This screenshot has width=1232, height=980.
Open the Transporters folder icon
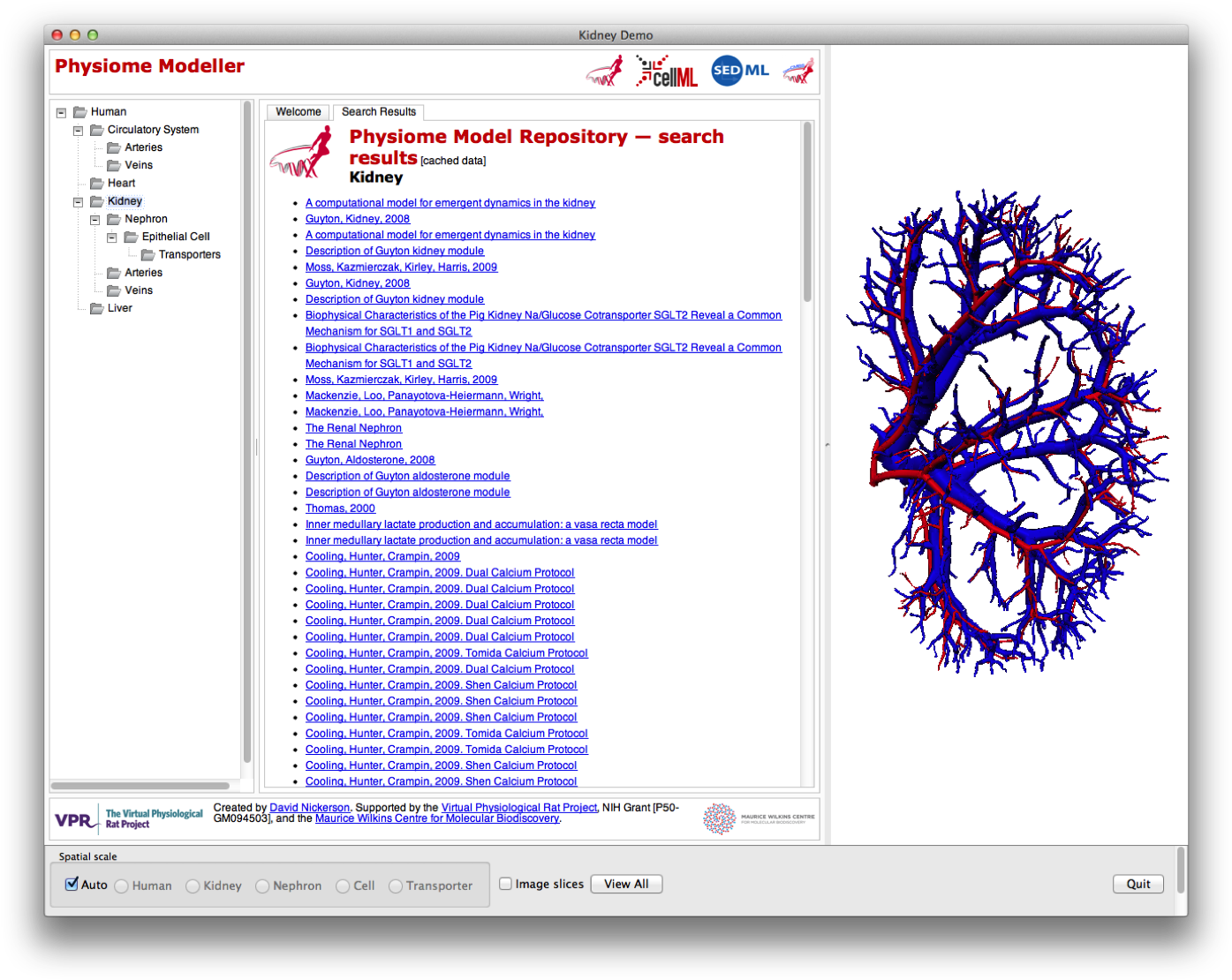[147, 254]
